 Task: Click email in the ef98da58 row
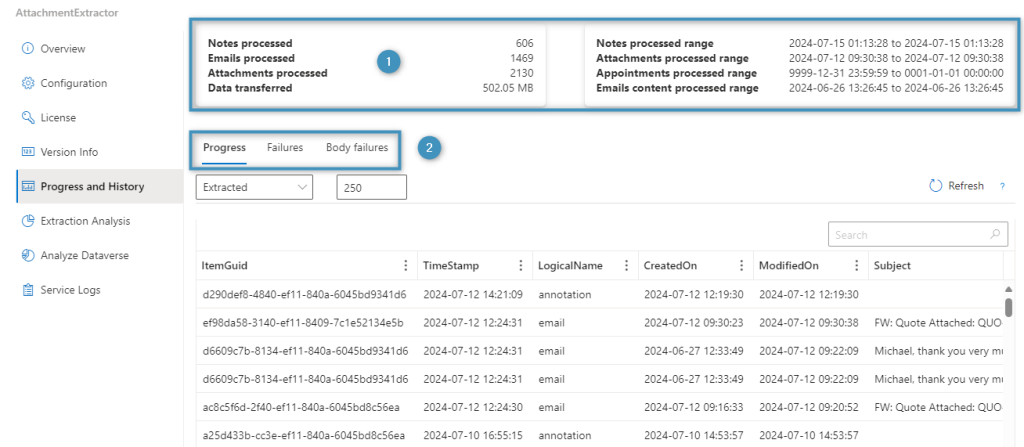(551, 323)
